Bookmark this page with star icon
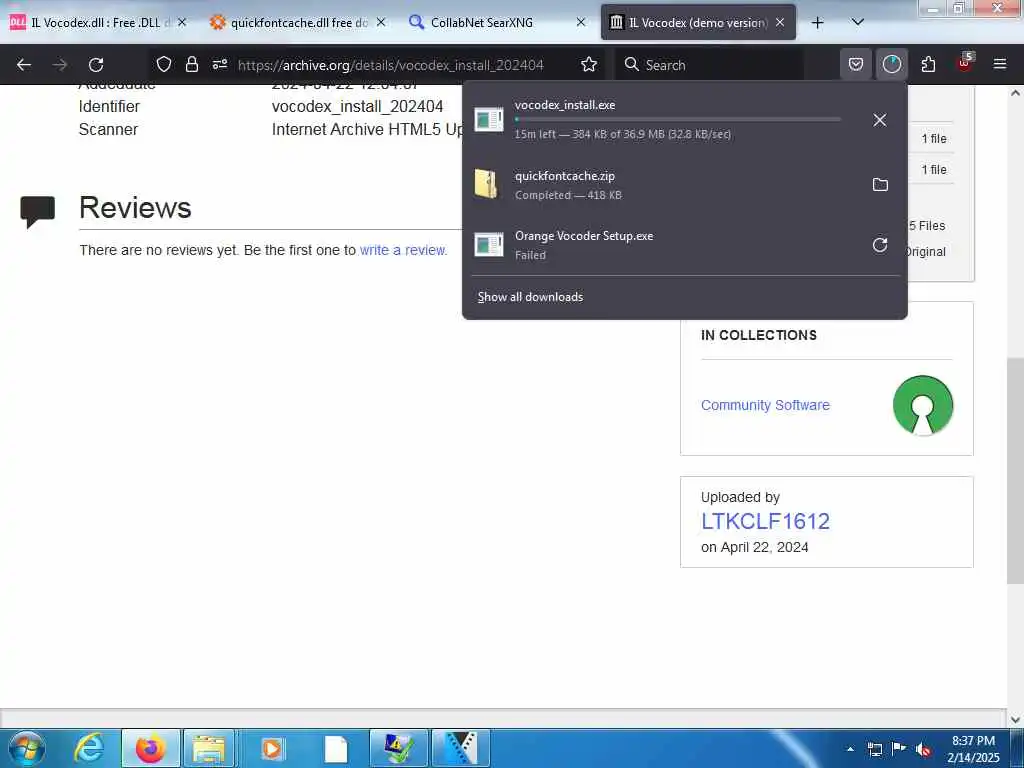This screenshot has height=768, width=1024. pos(589,64)
